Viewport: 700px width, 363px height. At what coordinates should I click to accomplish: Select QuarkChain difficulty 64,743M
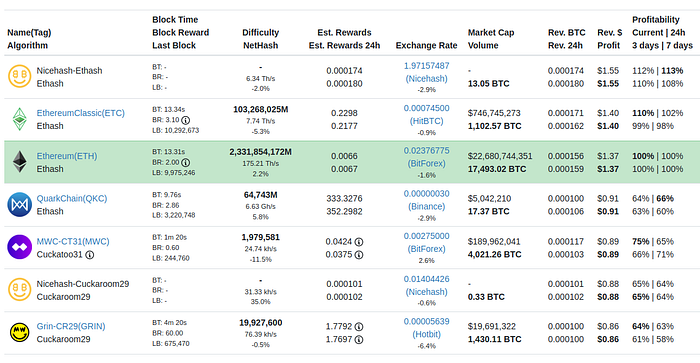point(260,195)
